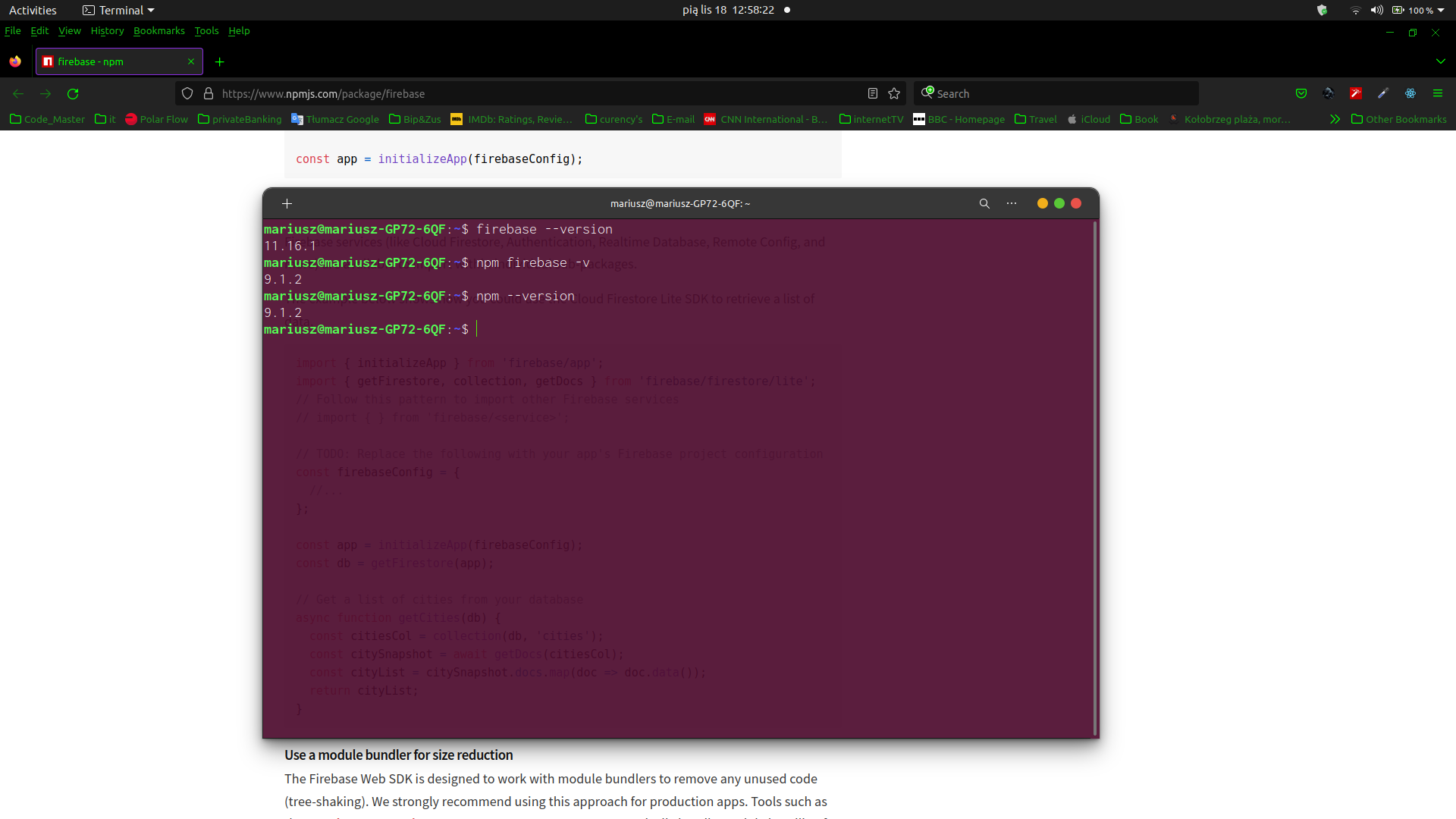Screen dimensions: 1456x819
Task: Open the History menu in Firefox
Action: [107, 31]
